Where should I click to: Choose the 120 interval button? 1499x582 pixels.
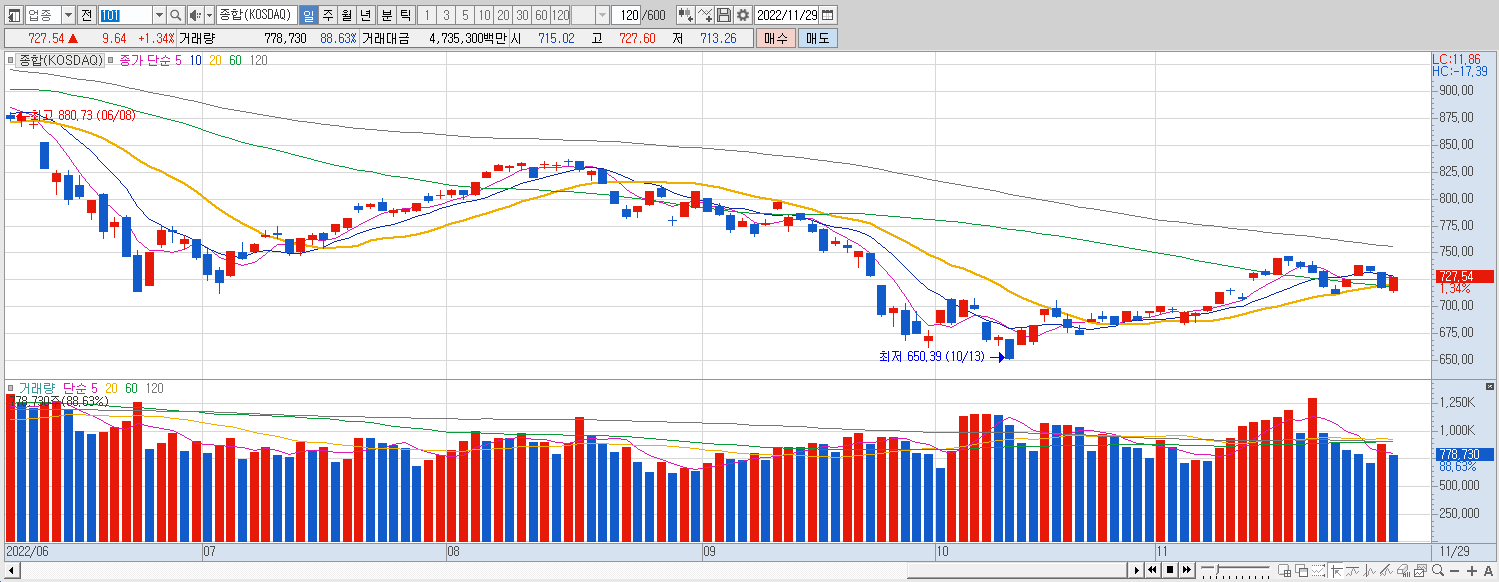pyautogui.click(x=560, y=15)
